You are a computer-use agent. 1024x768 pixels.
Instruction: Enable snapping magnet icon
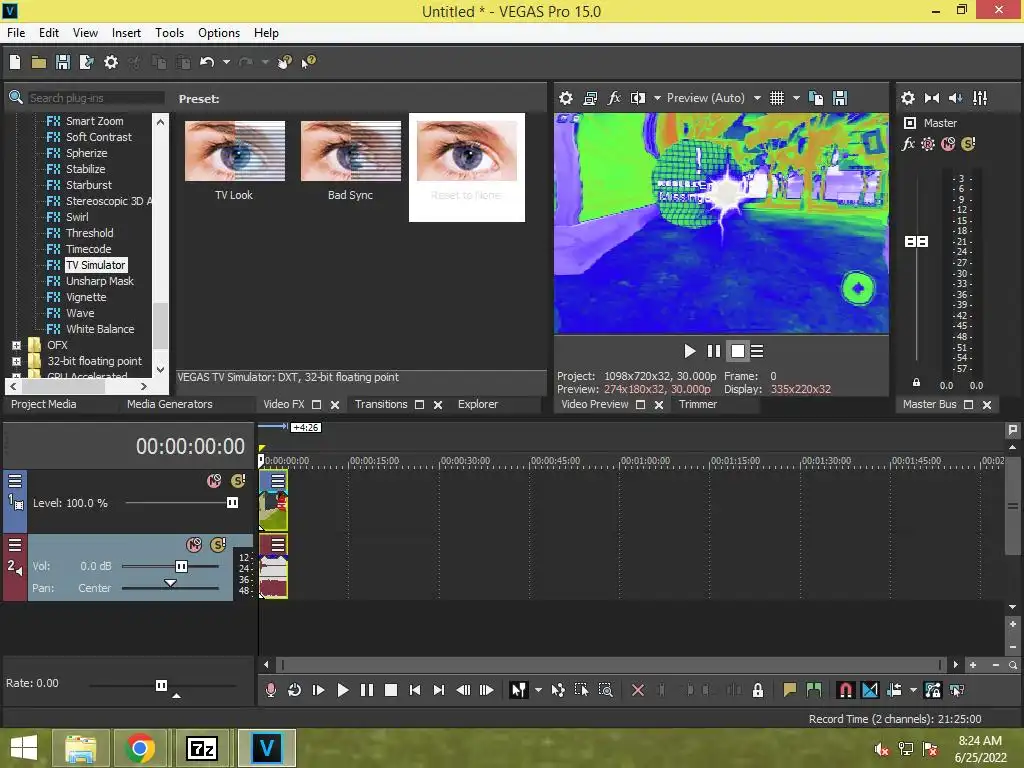coord(845,690)
